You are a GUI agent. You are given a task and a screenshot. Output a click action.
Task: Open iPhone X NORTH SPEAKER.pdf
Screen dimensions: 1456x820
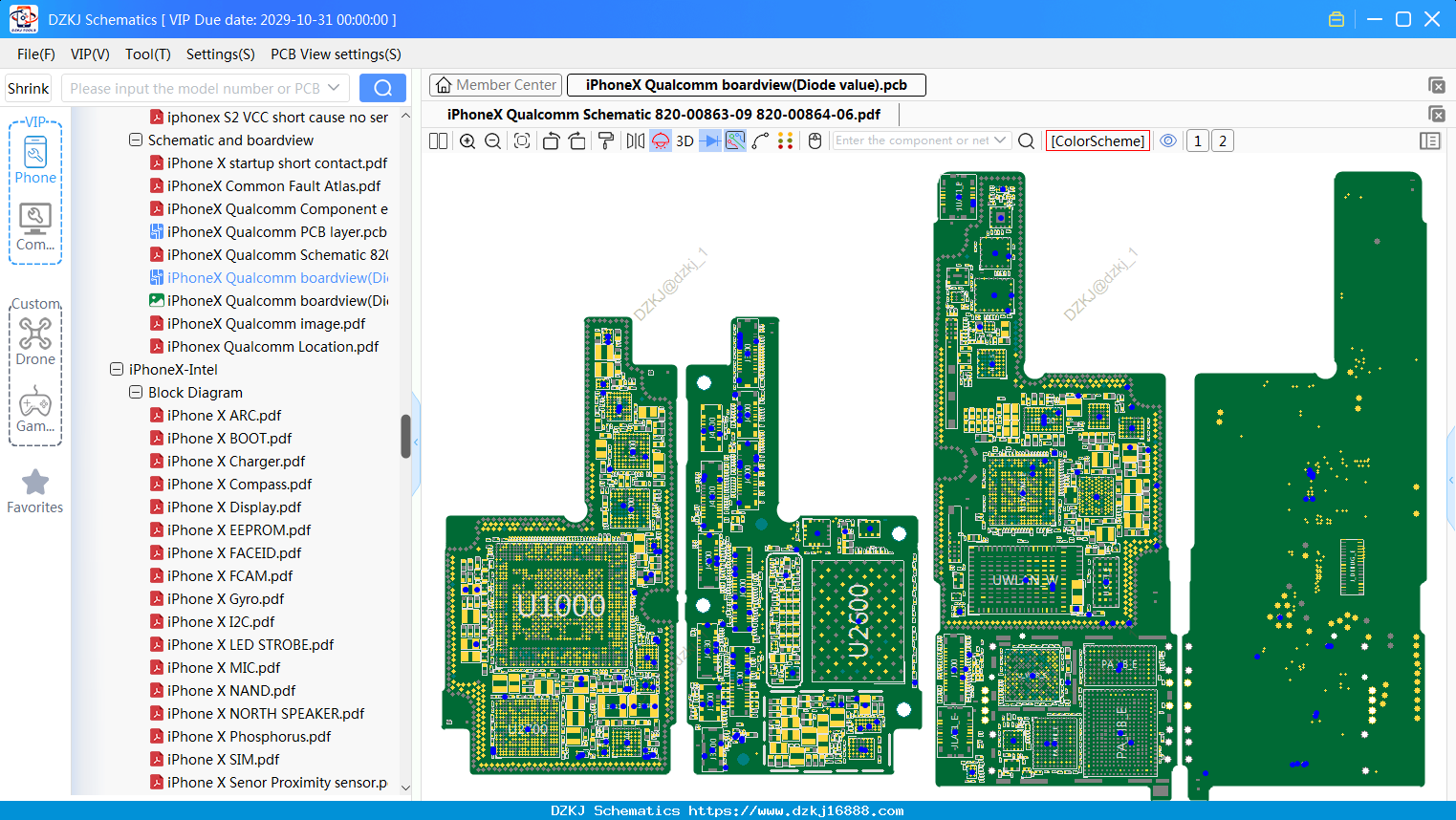pyautogui.click(x=266, y=714)
